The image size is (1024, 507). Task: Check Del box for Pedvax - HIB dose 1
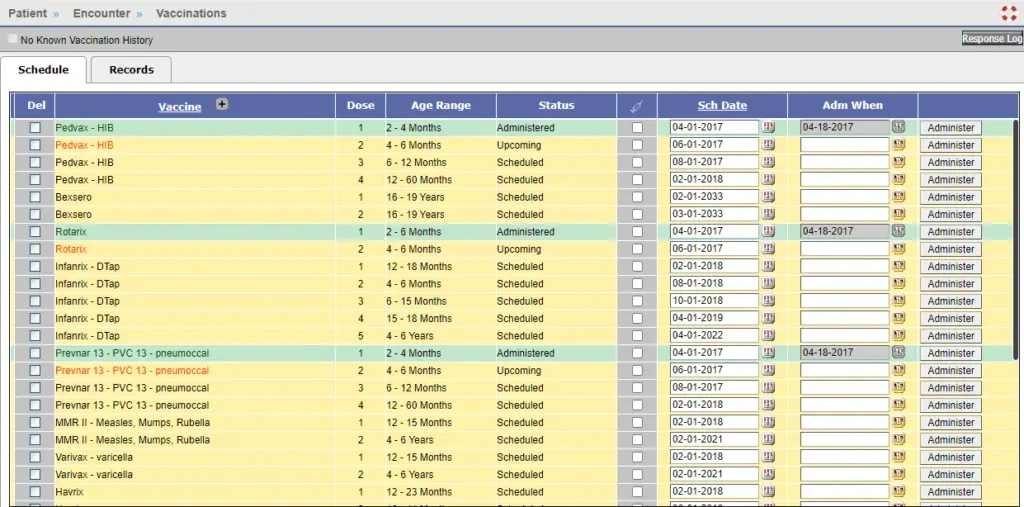pyautogui.click(x=35, y=127)
